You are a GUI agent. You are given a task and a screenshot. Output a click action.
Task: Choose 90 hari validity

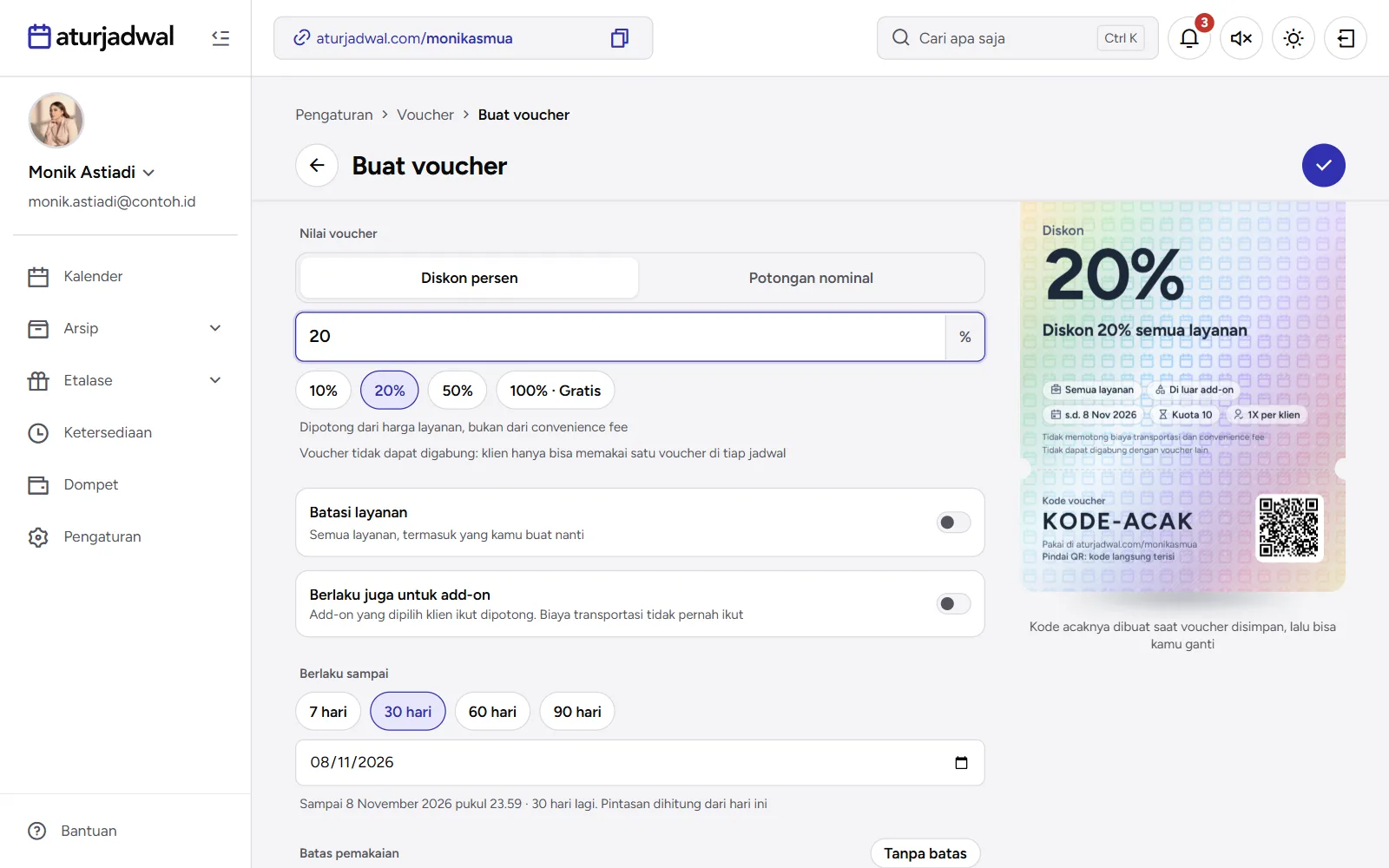[577, 712]
